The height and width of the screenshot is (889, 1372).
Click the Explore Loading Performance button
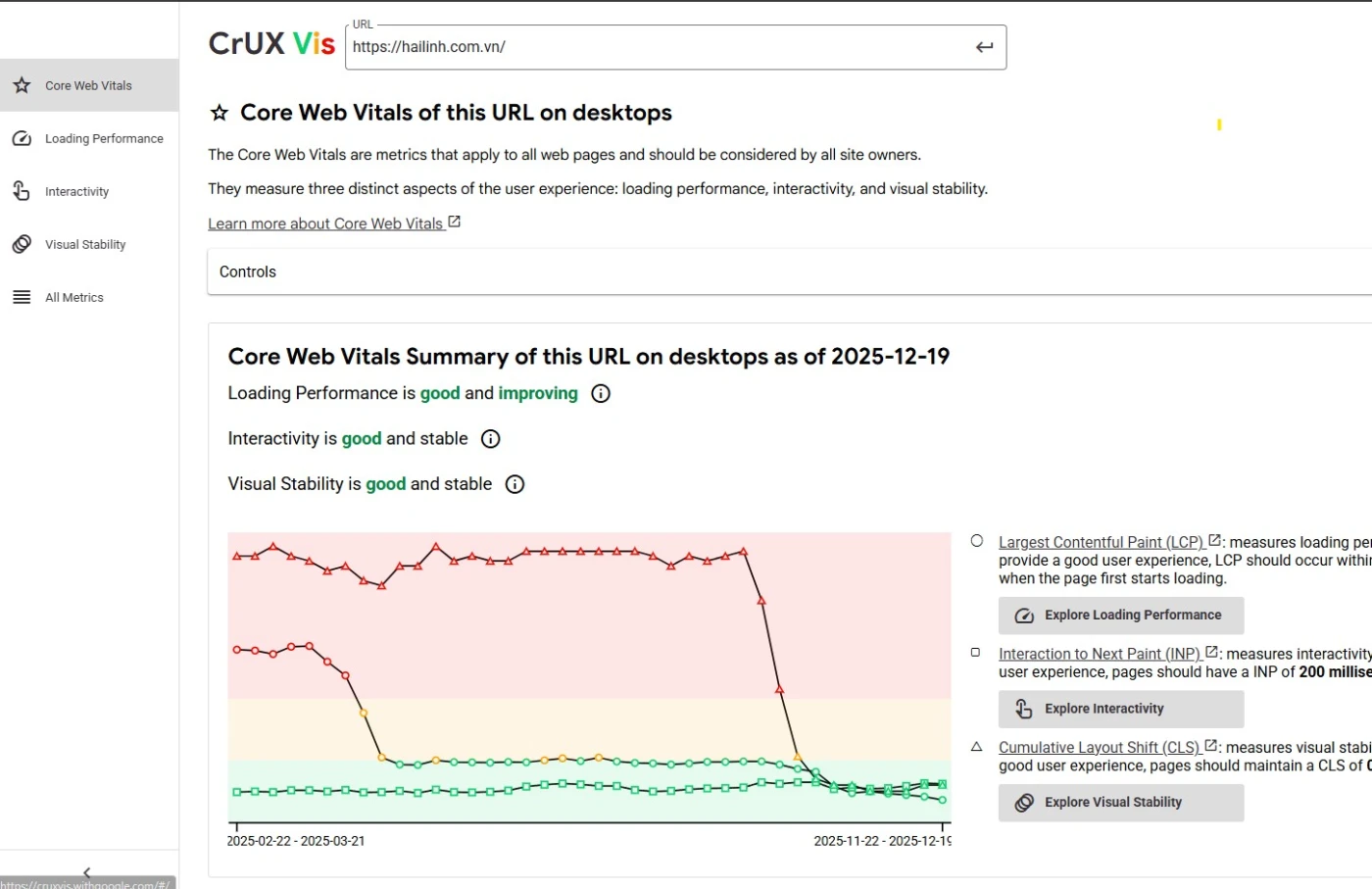click(1121, 616)
